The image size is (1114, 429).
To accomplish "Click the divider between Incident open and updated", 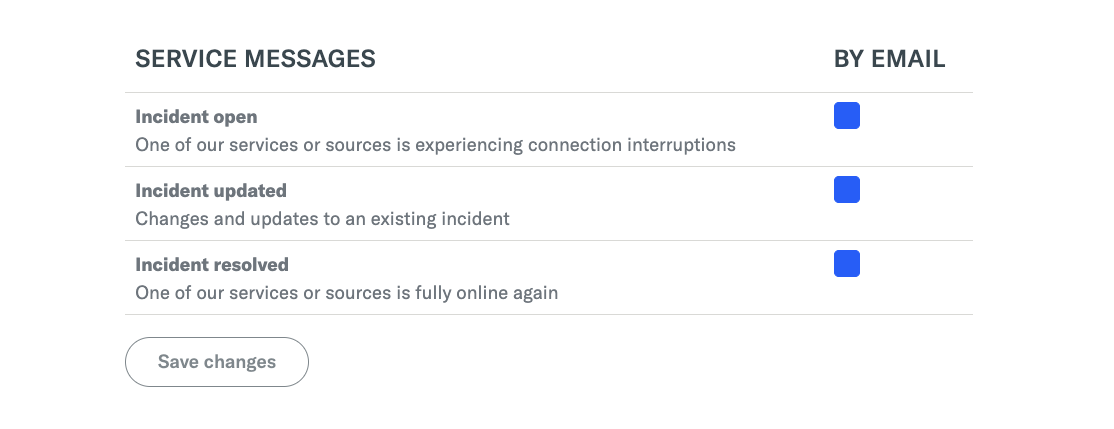I will [548, 167].
